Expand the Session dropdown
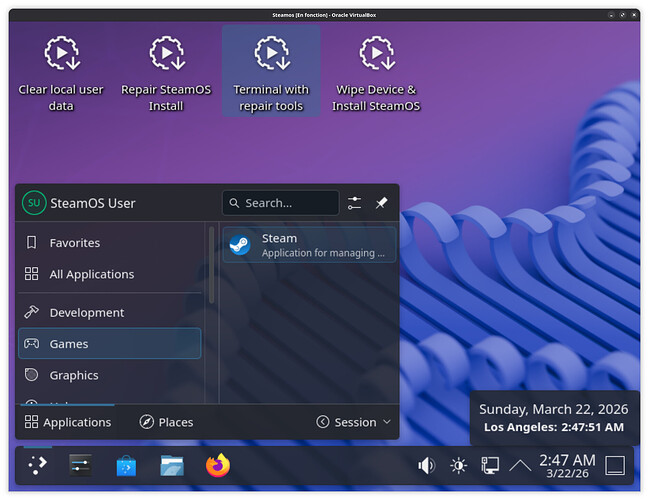 (x=354, y=422)
